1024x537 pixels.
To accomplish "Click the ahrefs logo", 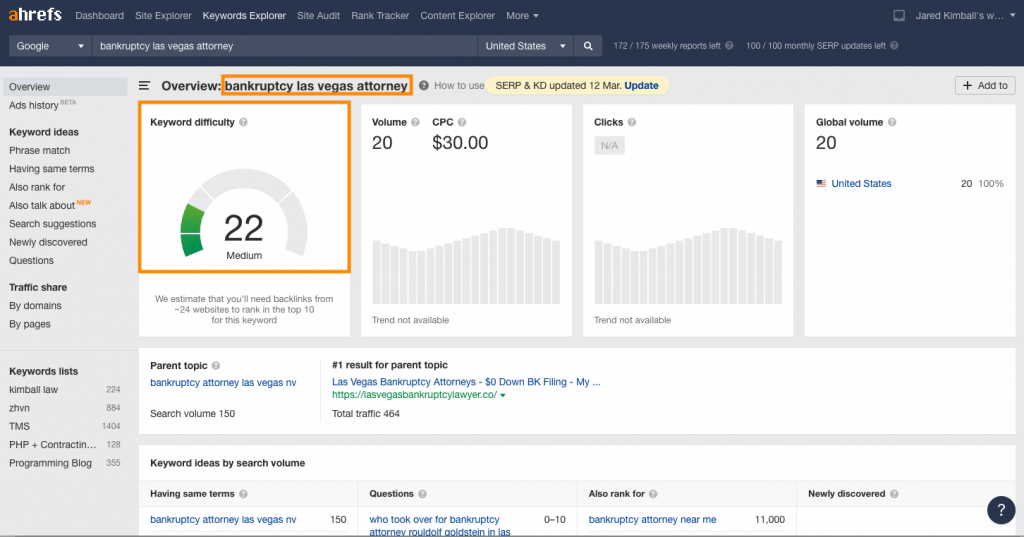I will [35, 14].
